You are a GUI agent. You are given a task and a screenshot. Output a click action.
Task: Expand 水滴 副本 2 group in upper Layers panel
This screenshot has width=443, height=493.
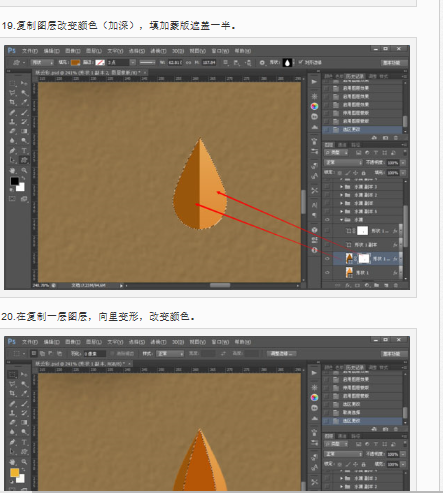pyautogui.click(x=341, y=195)
